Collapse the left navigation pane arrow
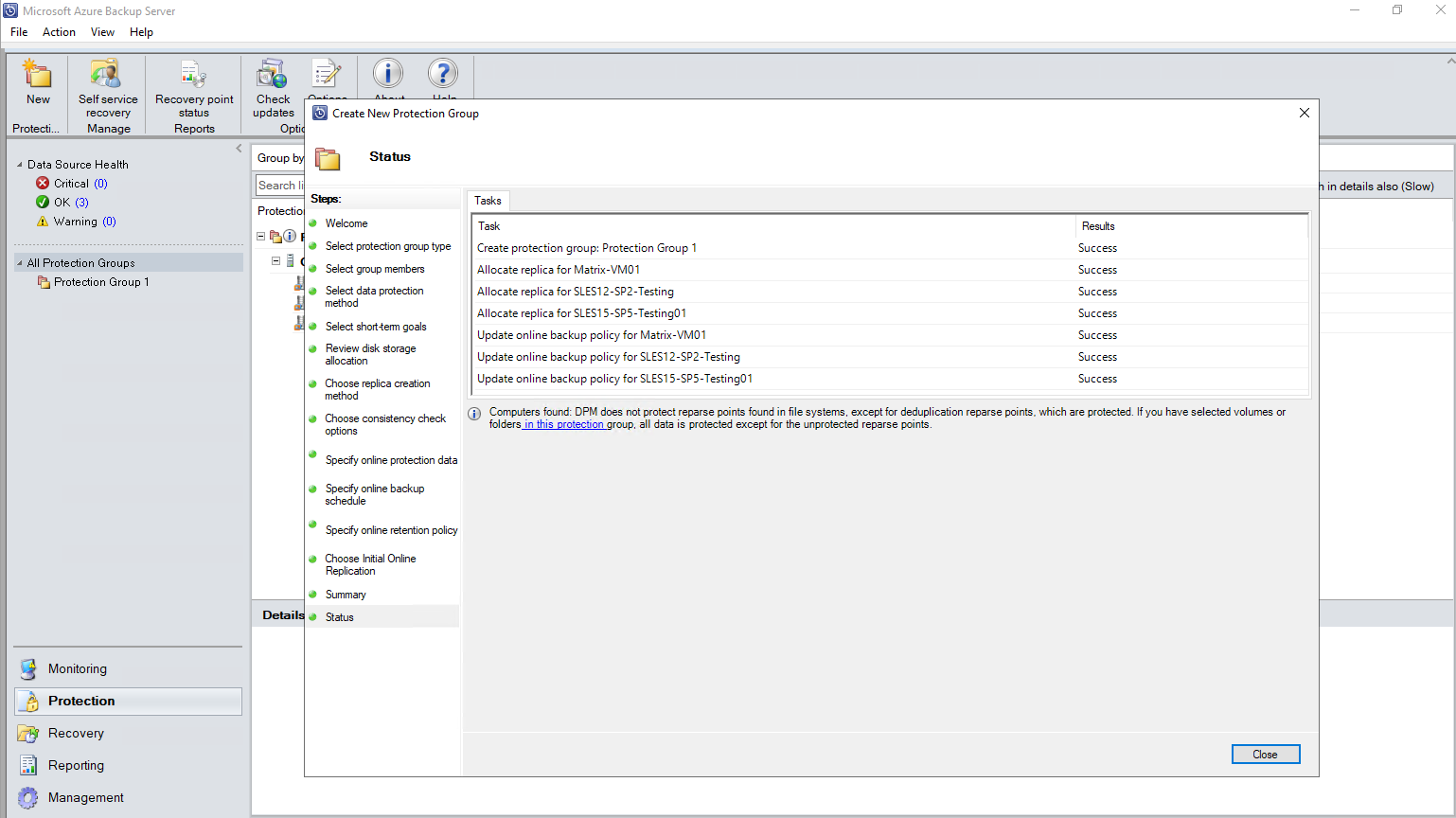1456x818 pixels. tap(239, 148)
